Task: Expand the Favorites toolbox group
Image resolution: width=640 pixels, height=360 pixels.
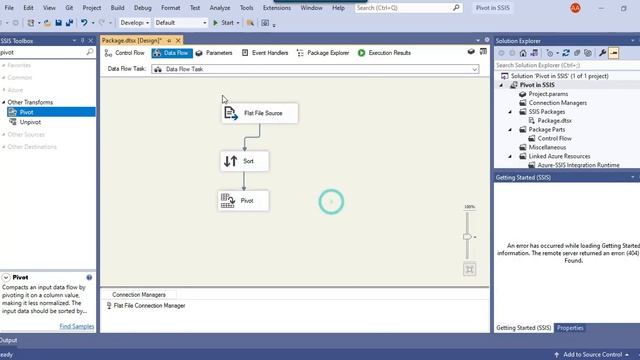Action: [4, 65]
